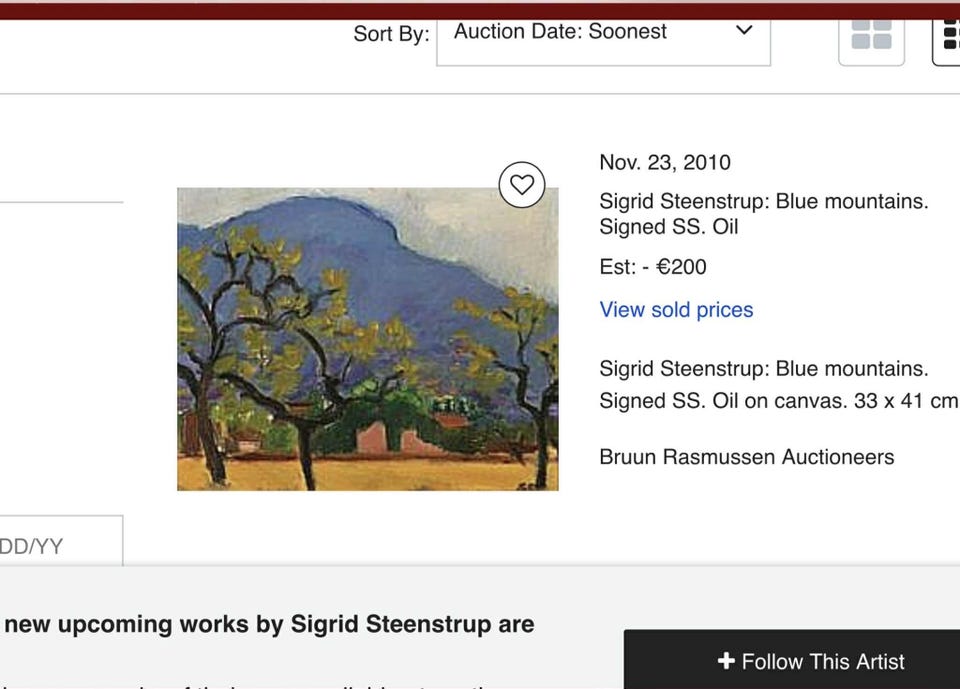
Task: Click the Sort By: label
Action: point(391,34)
